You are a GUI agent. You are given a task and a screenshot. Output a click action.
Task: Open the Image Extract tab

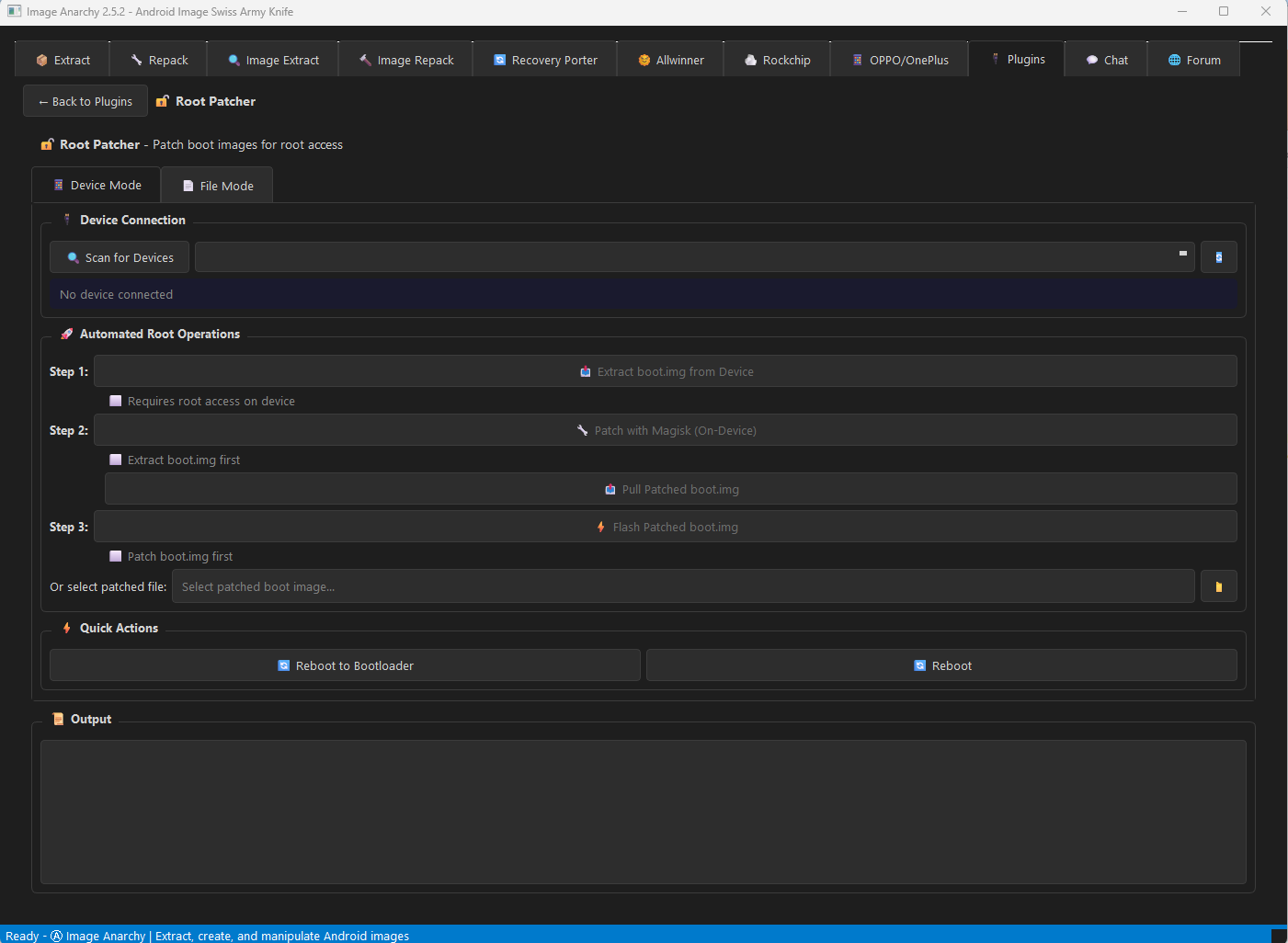(x=273, y=60)
